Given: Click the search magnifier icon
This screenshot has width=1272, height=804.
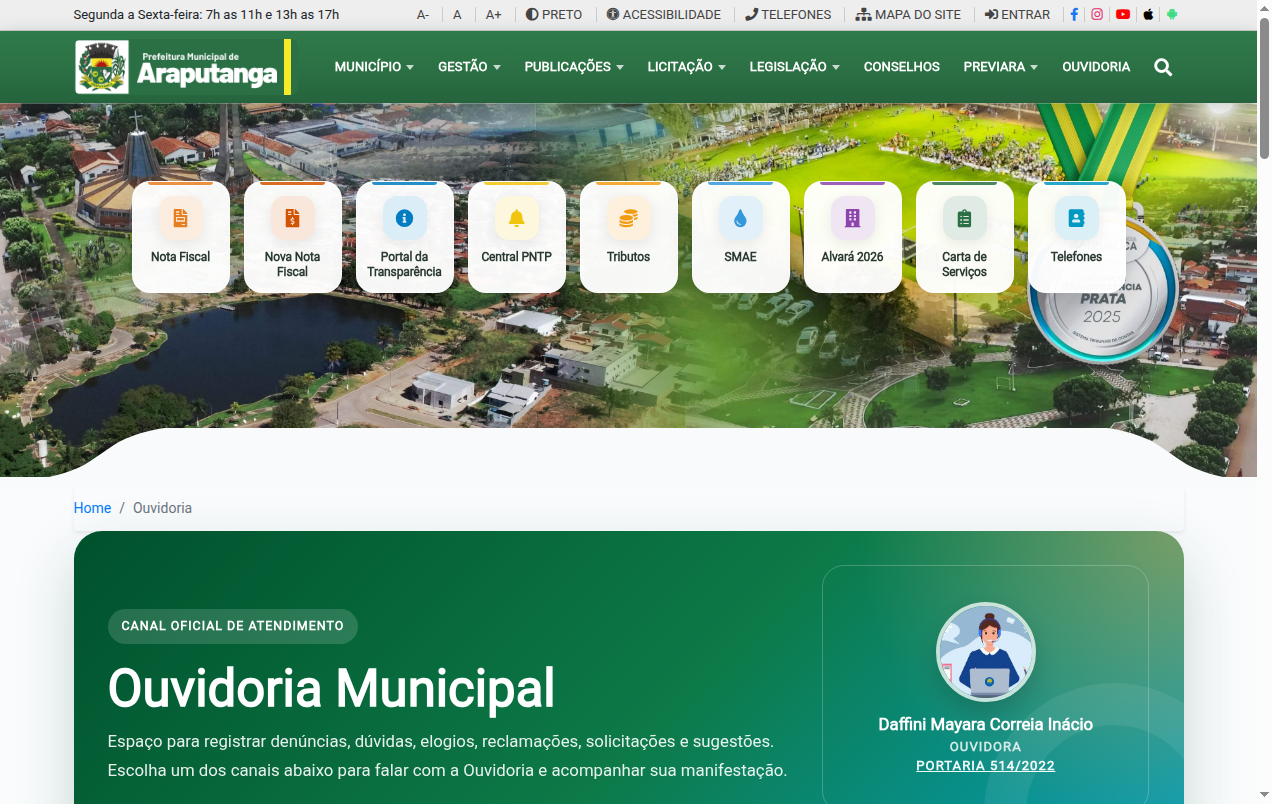Looking at the screenshot, I should click(1163, 67).
